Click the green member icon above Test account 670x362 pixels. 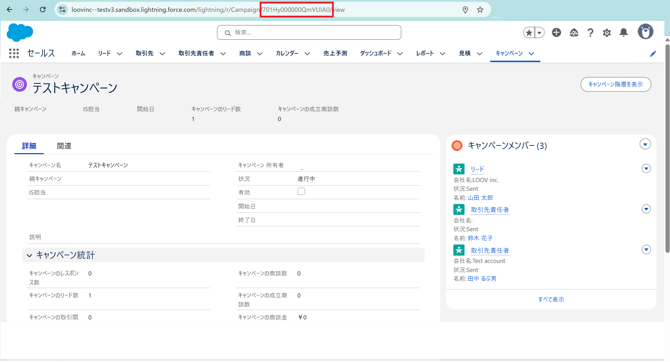pyautogui.click(x=458, y=250)
